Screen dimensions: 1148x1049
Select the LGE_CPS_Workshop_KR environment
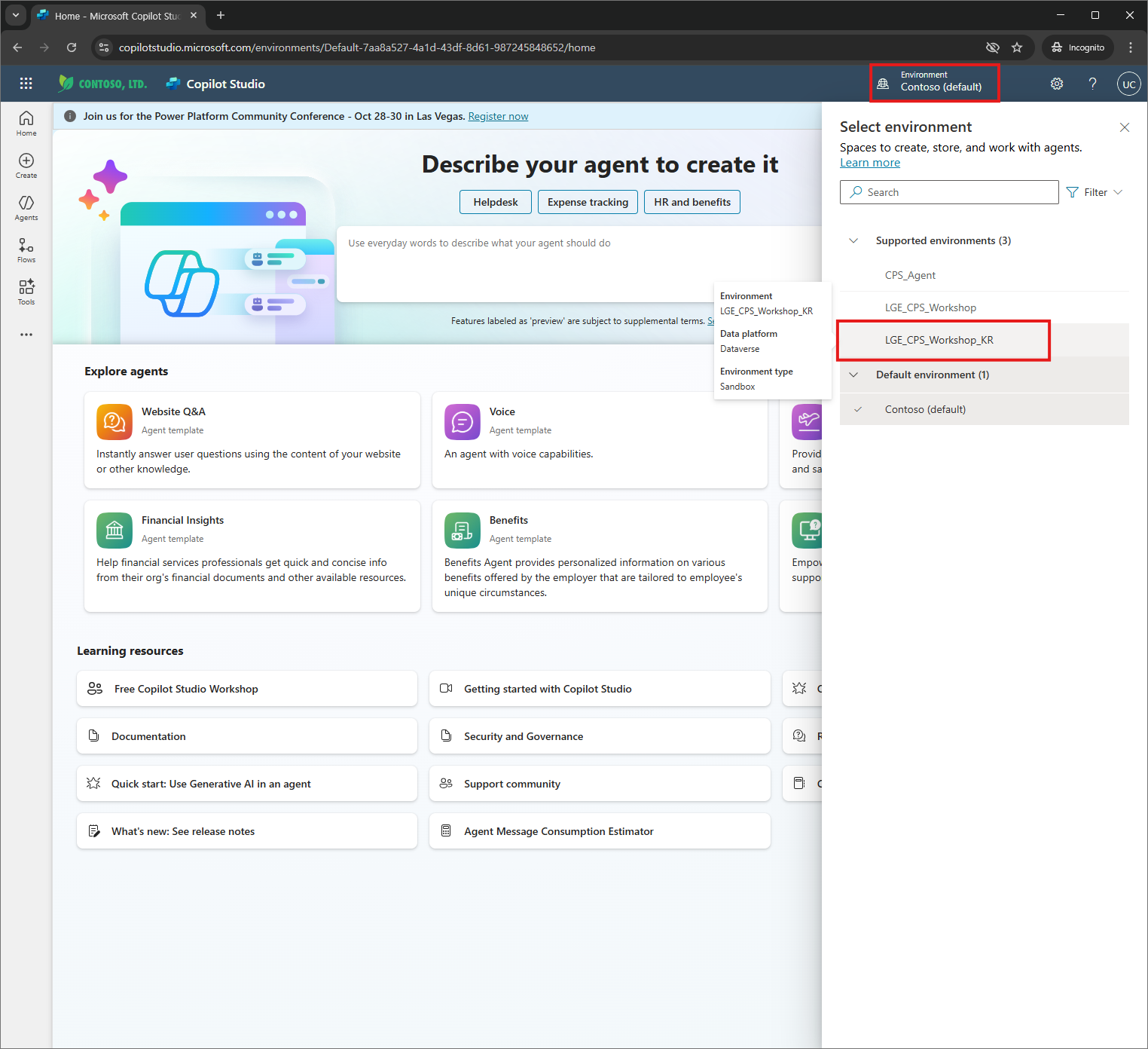pyautogui.click(x=985, y=340)
